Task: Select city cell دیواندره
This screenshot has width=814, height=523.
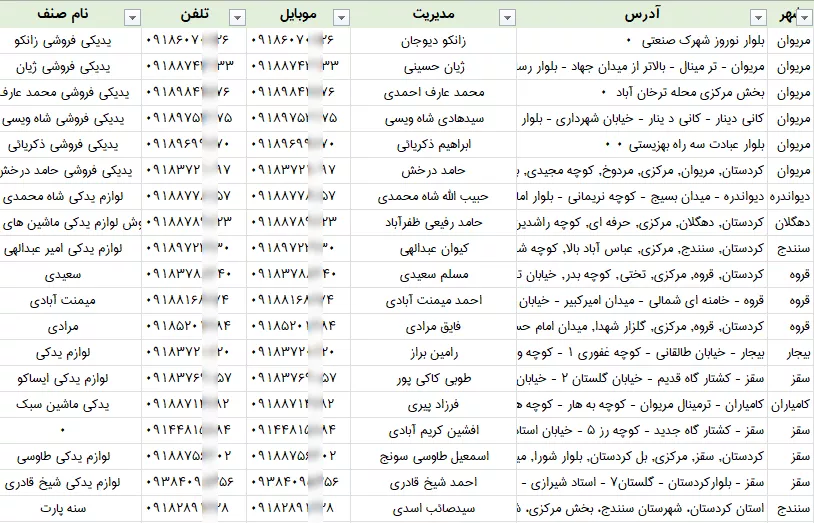Action: 791,196
